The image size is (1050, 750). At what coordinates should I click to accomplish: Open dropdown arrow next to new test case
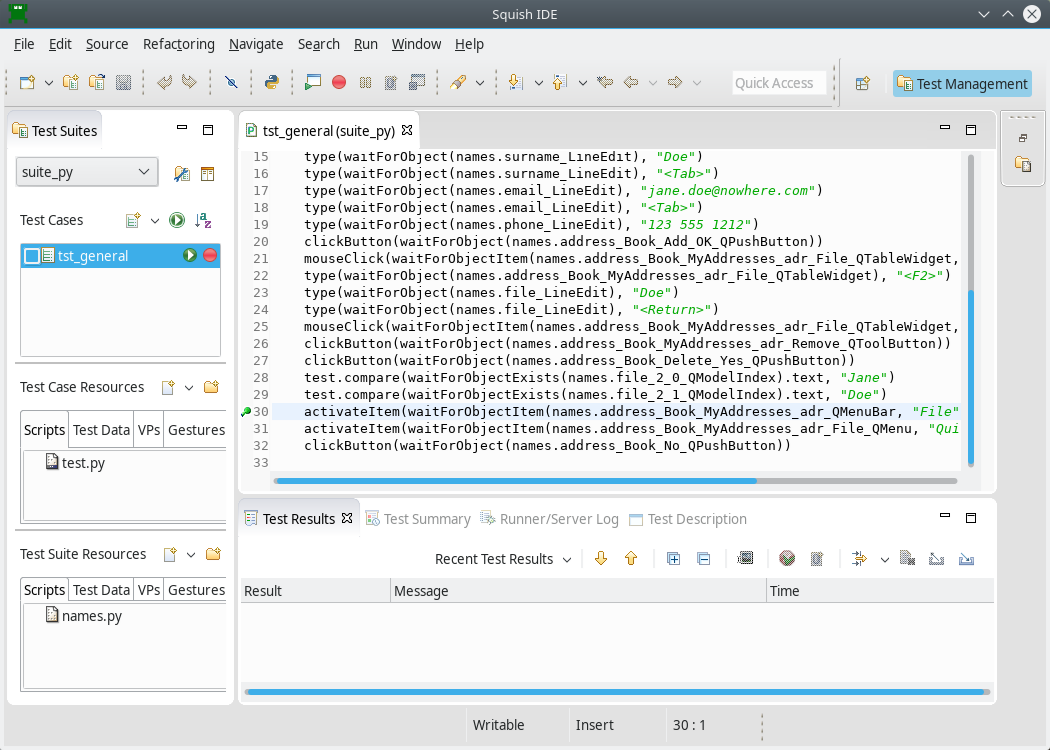click(x=155, y=221)
